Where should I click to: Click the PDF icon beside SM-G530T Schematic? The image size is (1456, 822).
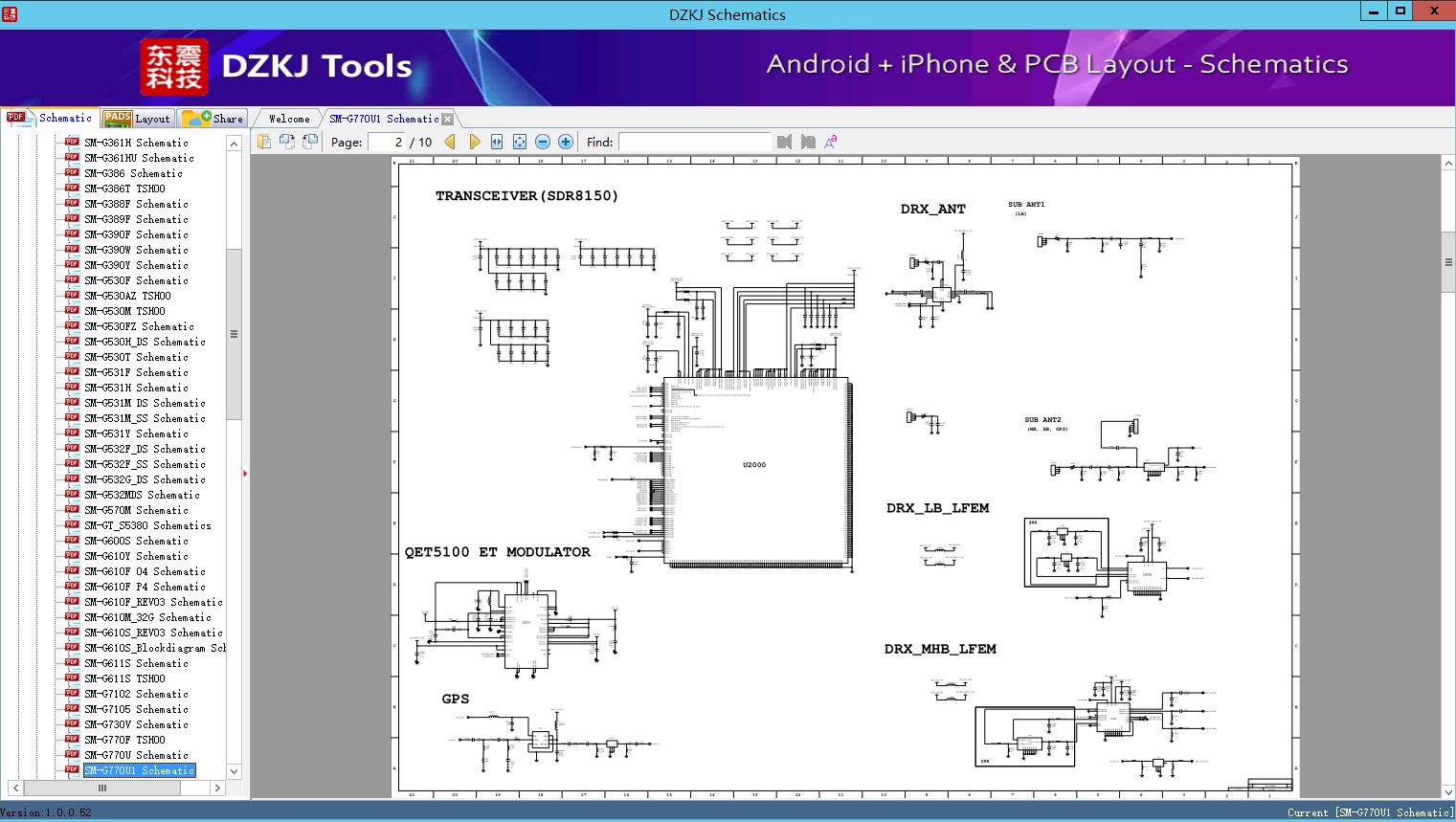pyautogui.click(x=72, y=357)
